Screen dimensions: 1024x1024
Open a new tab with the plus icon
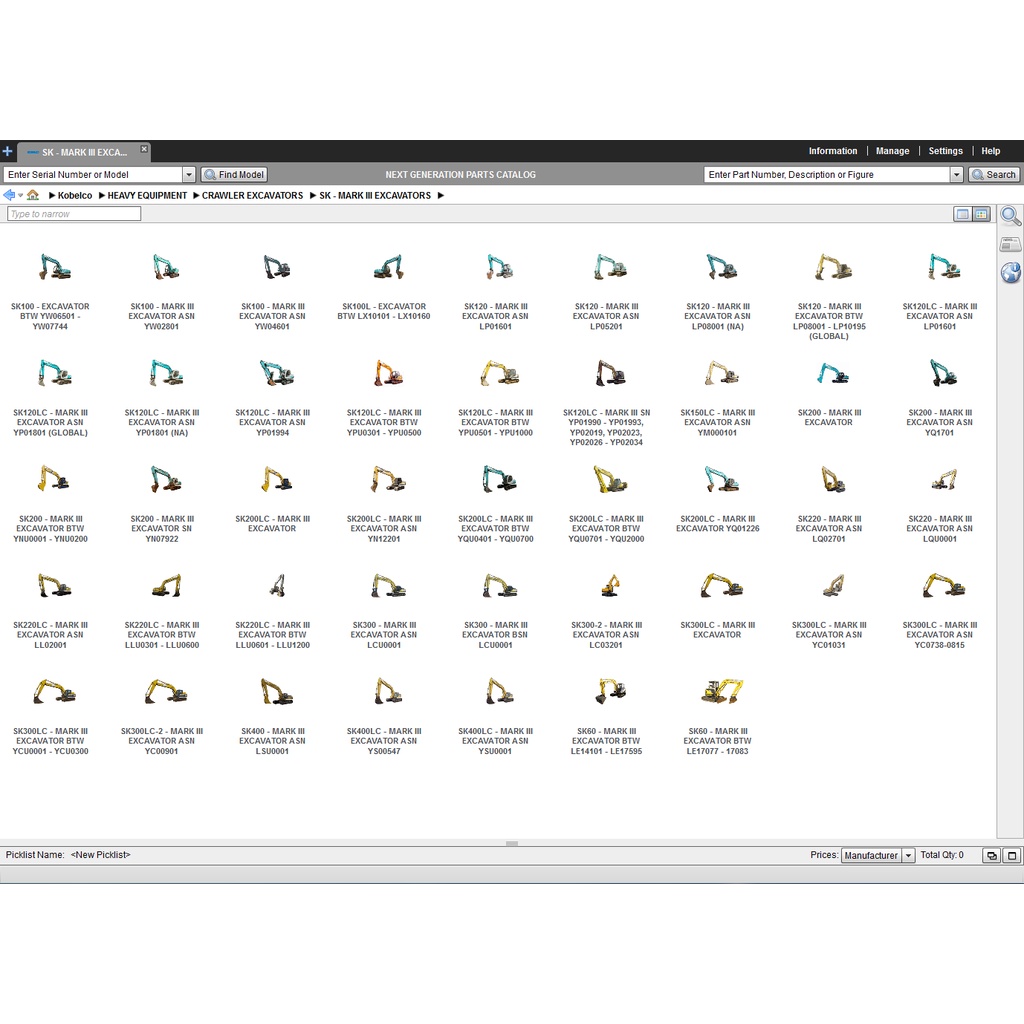(x=8, y=152)
